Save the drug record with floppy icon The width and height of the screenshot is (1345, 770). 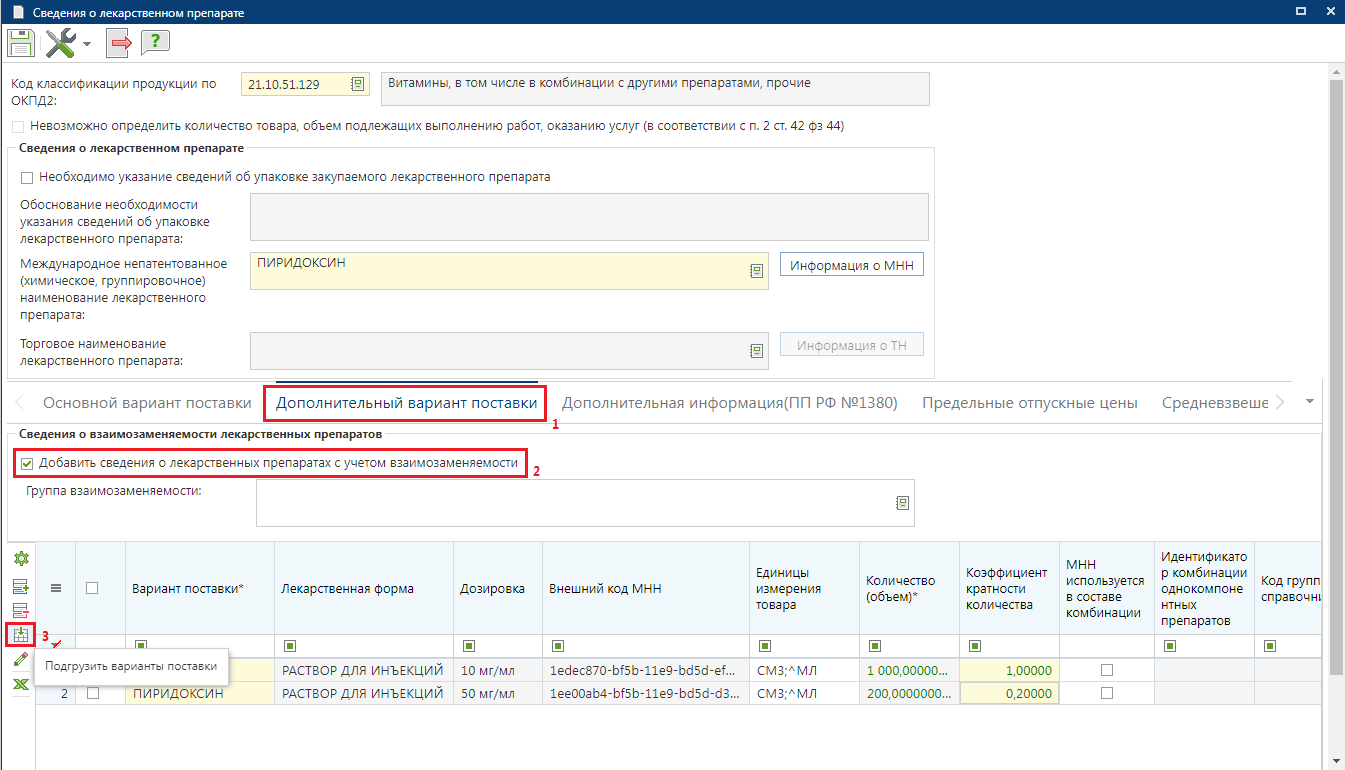point(21,43)
